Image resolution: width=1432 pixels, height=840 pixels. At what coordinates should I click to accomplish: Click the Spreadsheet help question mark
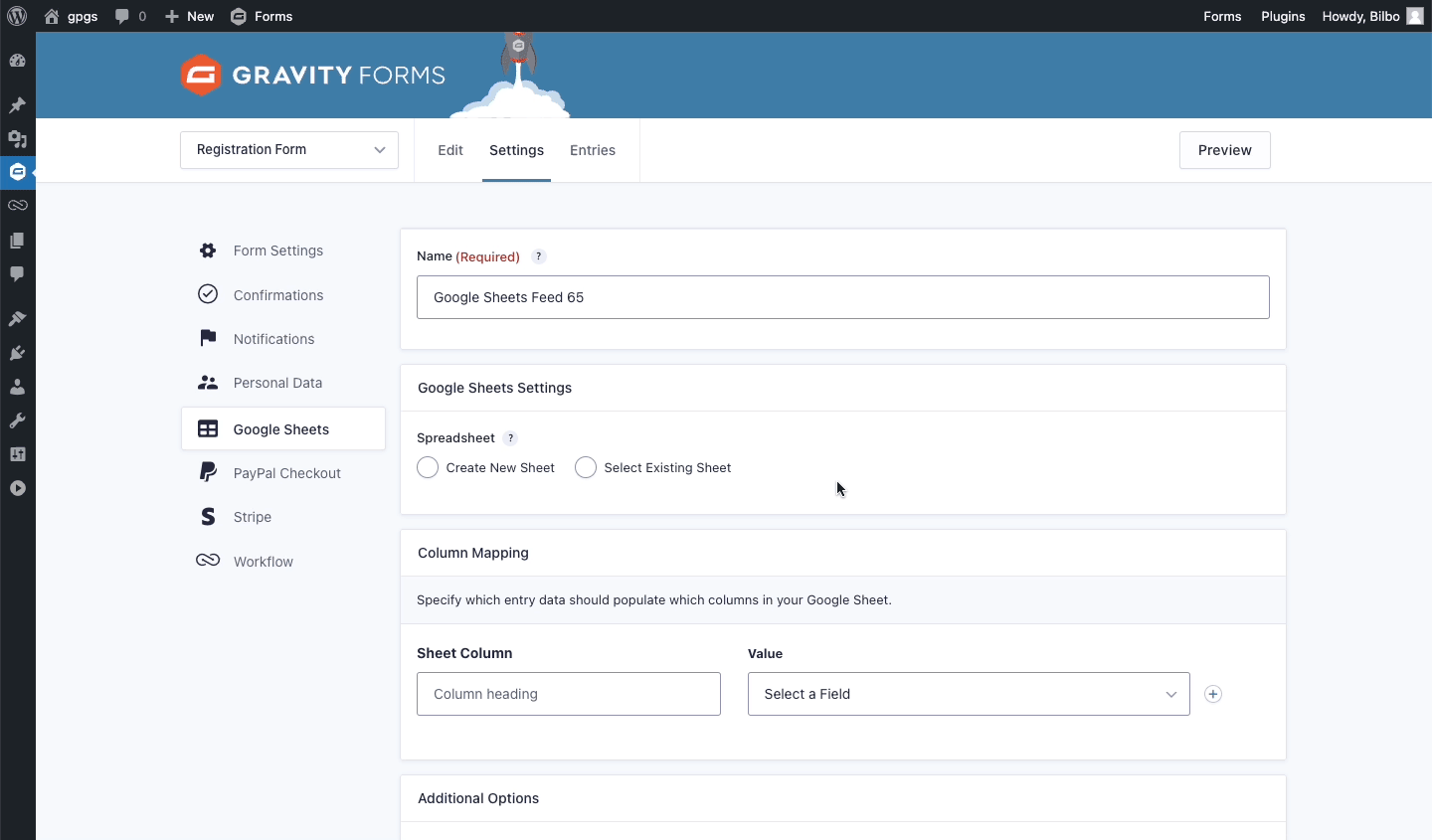click(x=510, y=438)
